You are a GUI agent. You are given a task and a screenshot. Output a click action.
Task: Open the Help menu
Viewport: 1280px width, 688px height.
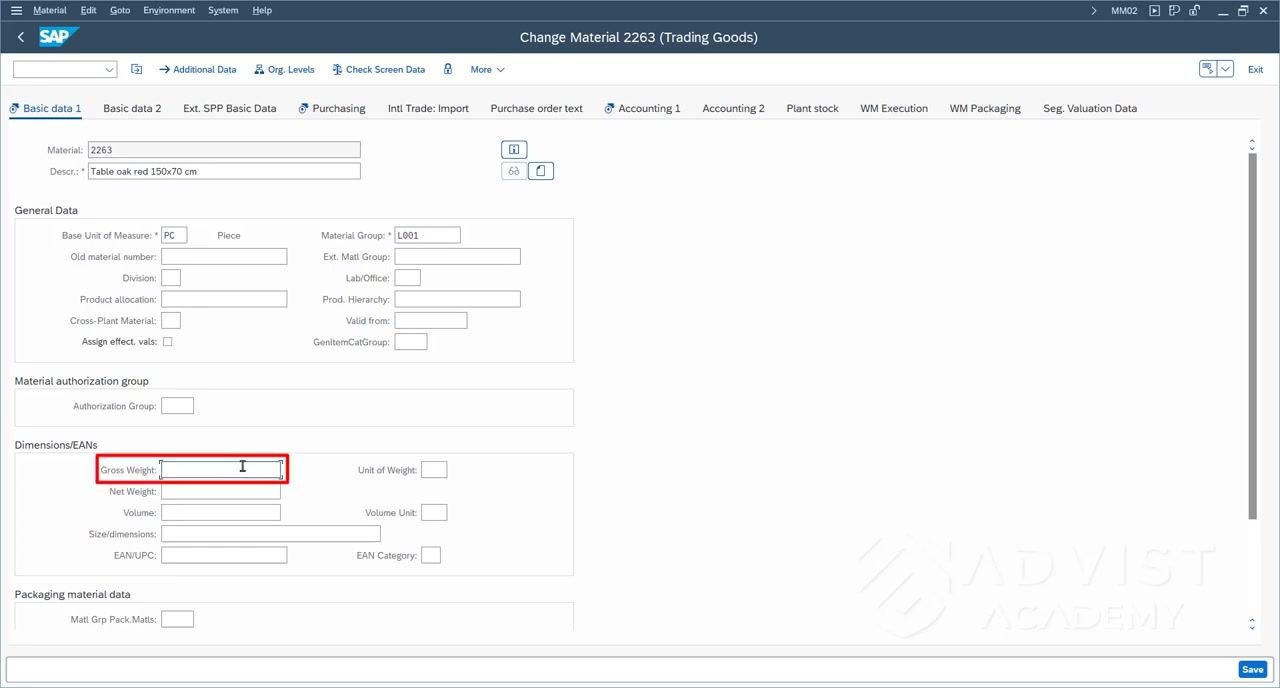[262, 11]
